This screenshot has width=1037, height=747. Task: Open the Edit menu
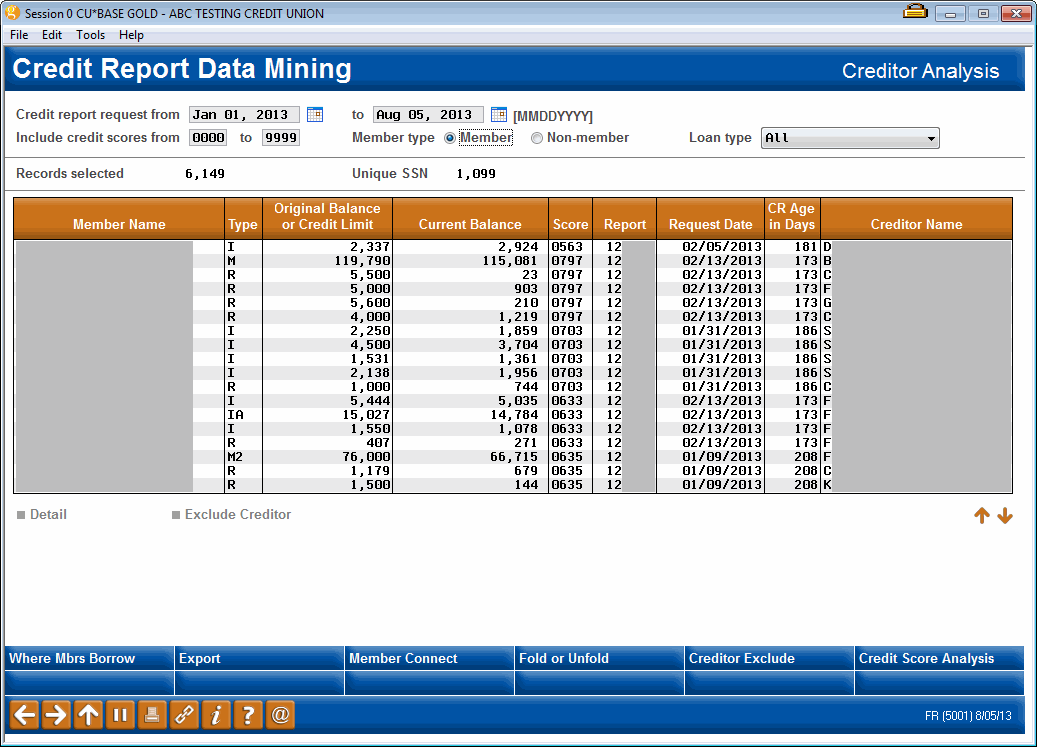pyautogui.click(x=52, y=35)
